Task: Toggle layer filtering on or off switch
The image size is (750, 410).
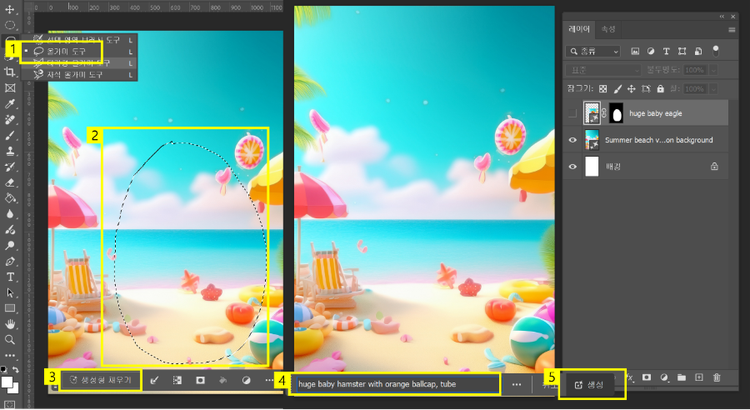Action: pyautogui.click(x=716, y=51)
